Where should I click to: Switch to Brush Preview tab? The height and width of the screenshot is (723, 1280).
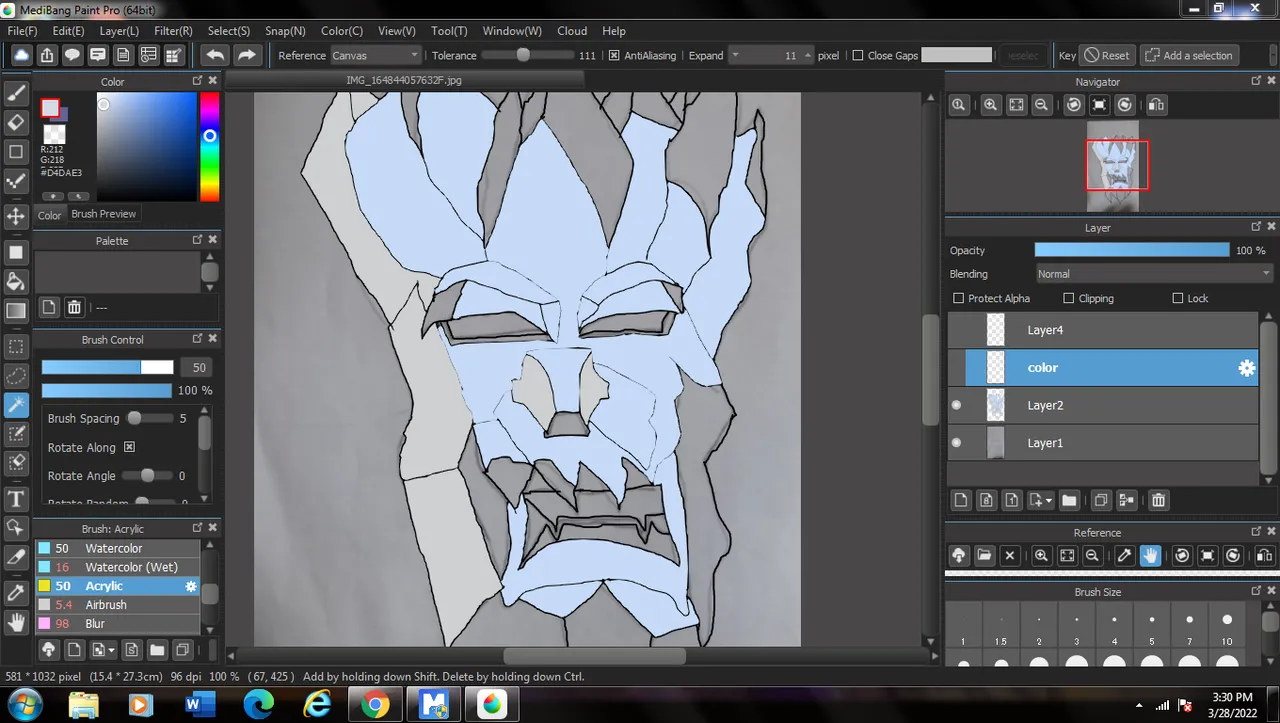point(103,214)
